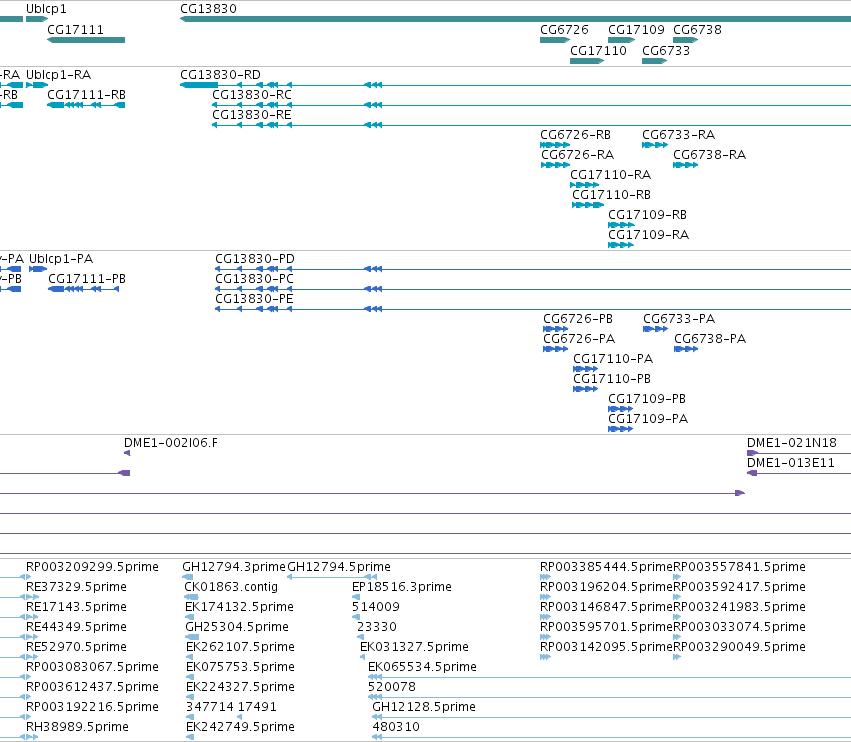This screenshot has width=851, height=742.
Task: Select feature 514009
Action: coord(355,617)
